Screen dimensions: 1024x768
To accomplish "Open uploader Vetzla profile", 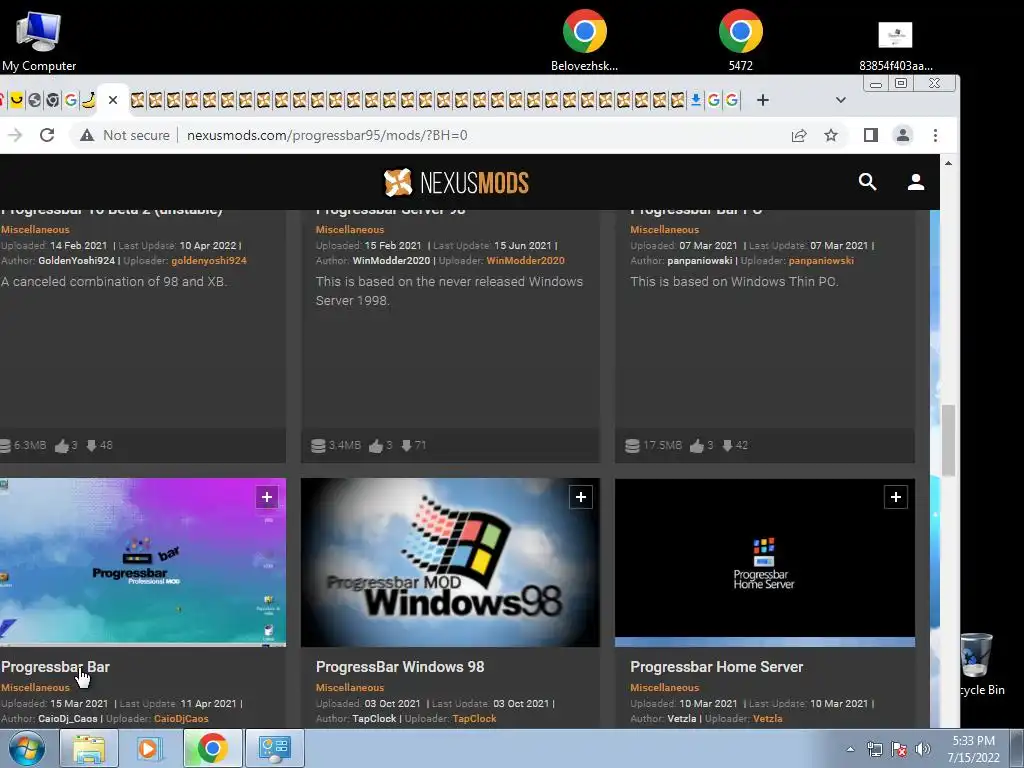I will [767, 718].
